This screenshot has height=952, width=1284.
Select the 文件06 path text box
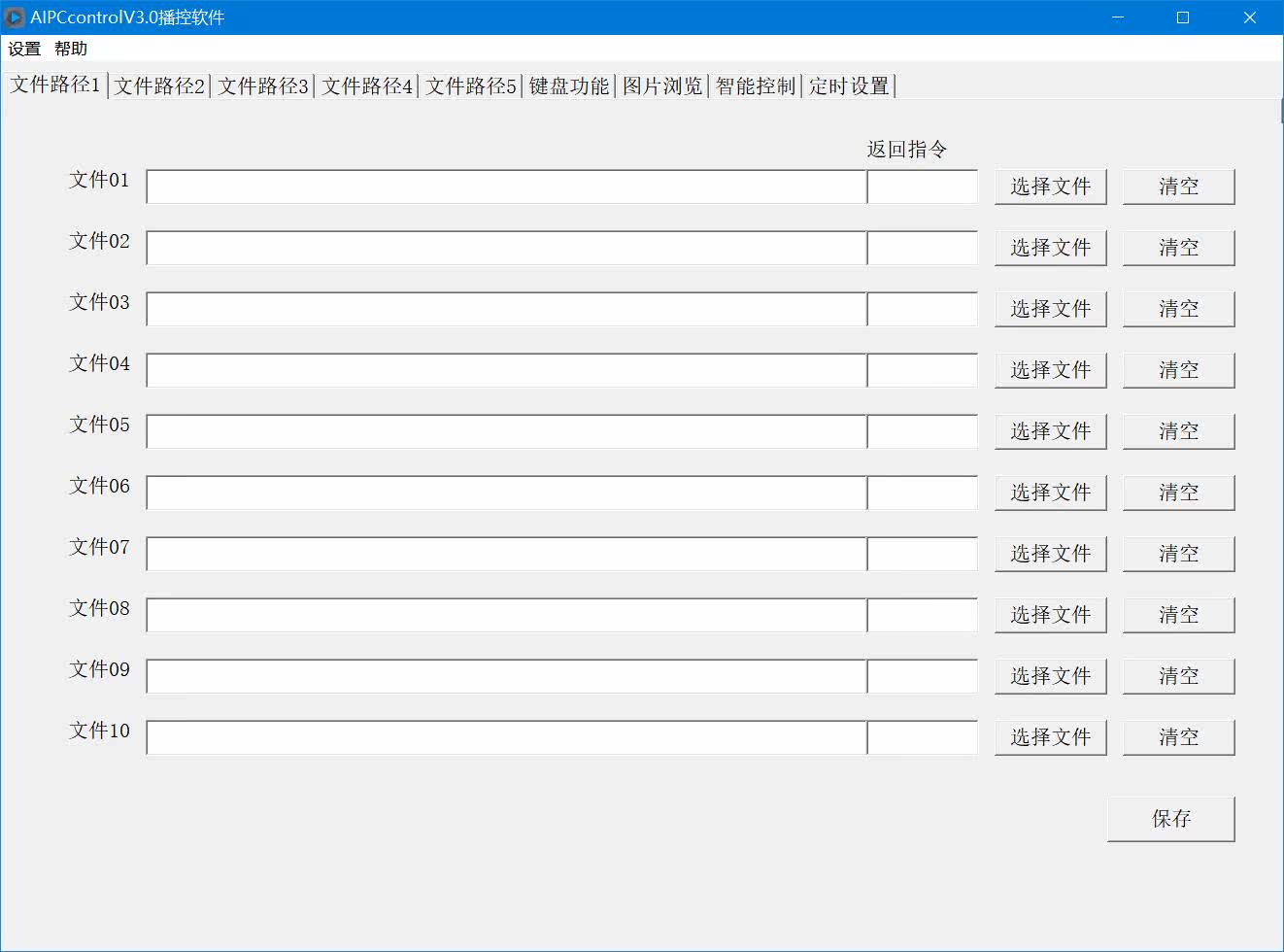pos(506,493)
